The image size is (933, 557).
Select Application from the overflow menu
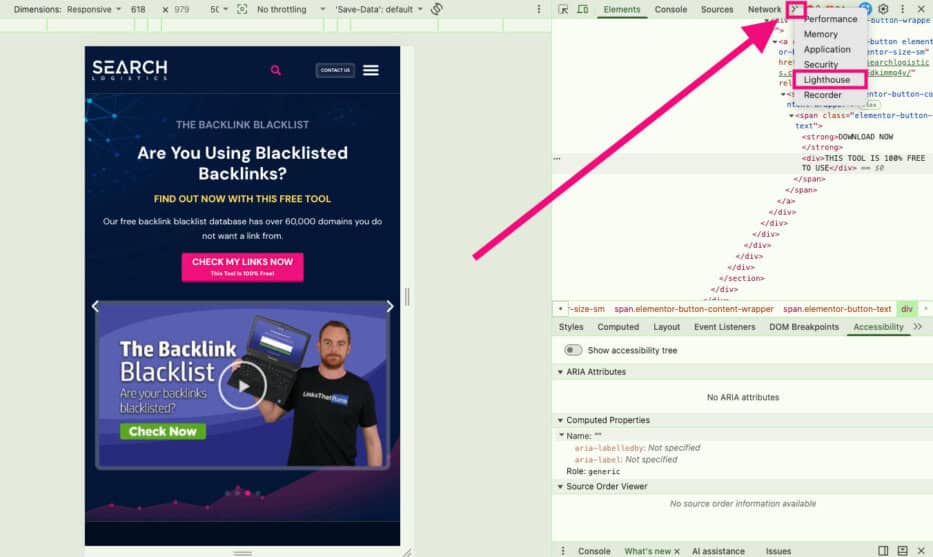click(829, 49)
